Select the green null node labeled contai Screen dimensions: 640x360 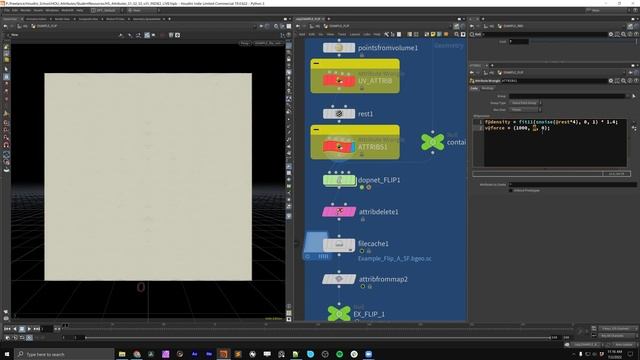(433, 142)
